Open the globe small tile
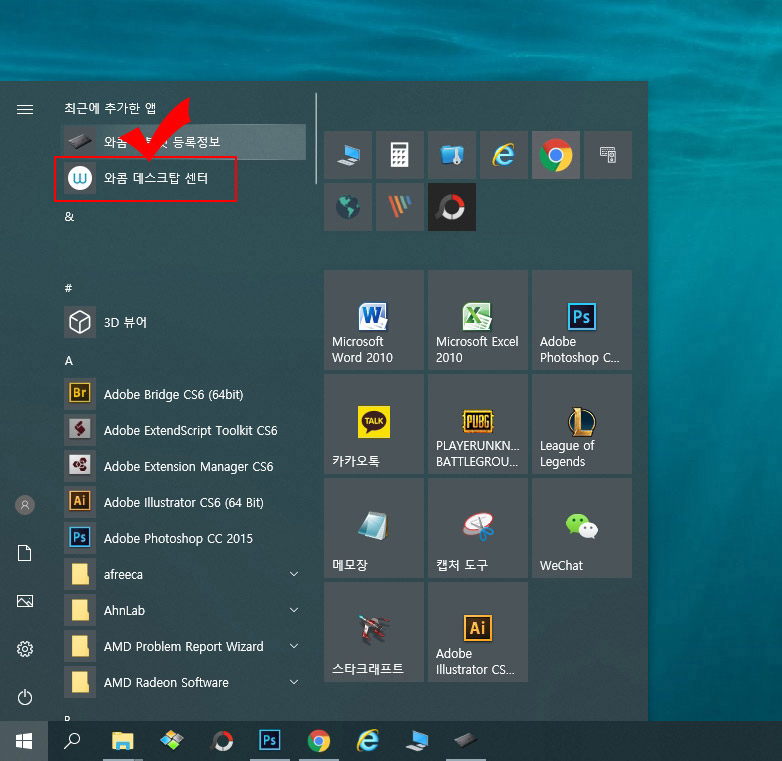Image resolution: width=782 pixels, height=761 pixels. [348, 207]
